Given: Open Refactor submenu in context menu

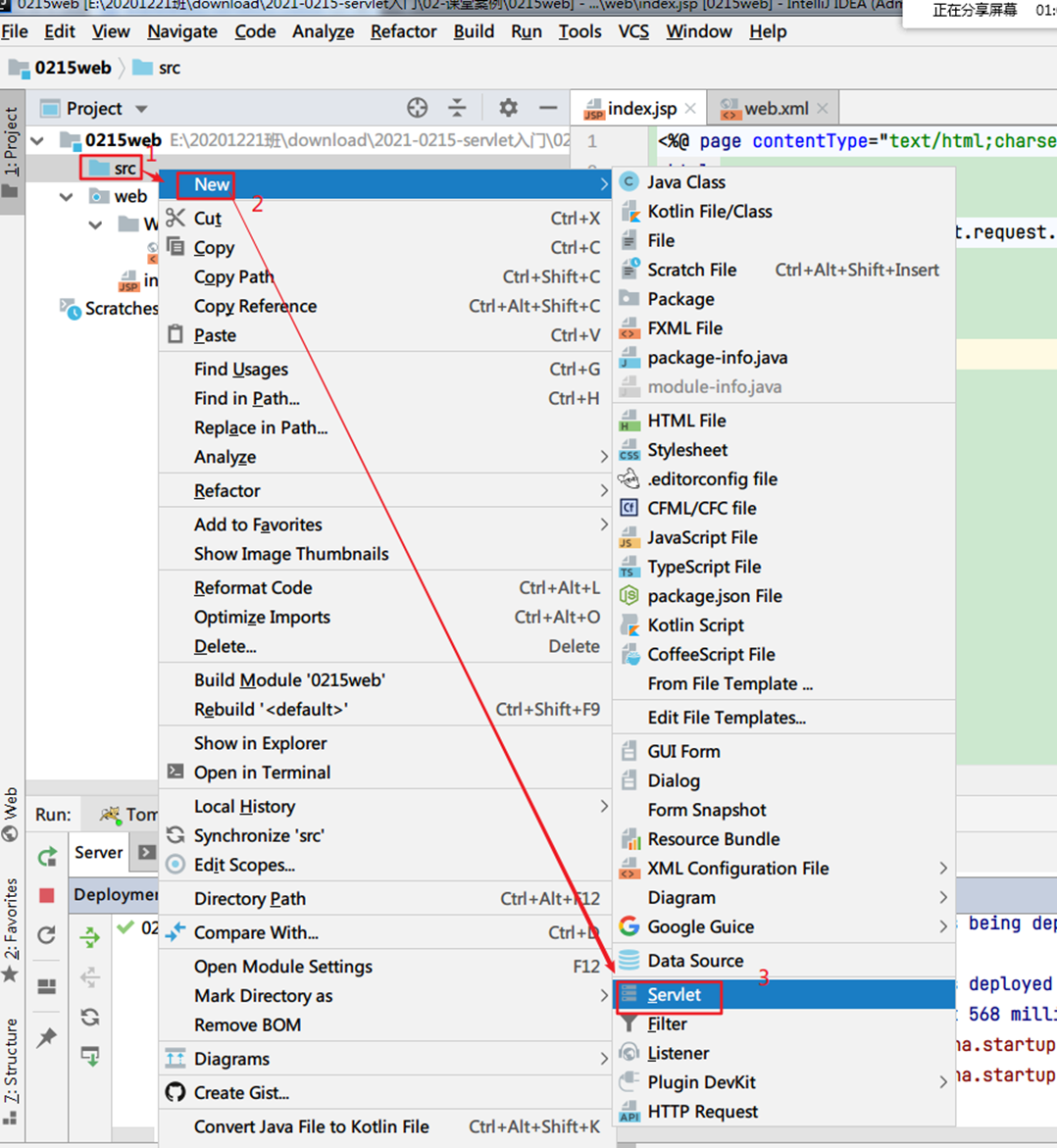Looking at the screenshot, I should click(x=385, y=491).
